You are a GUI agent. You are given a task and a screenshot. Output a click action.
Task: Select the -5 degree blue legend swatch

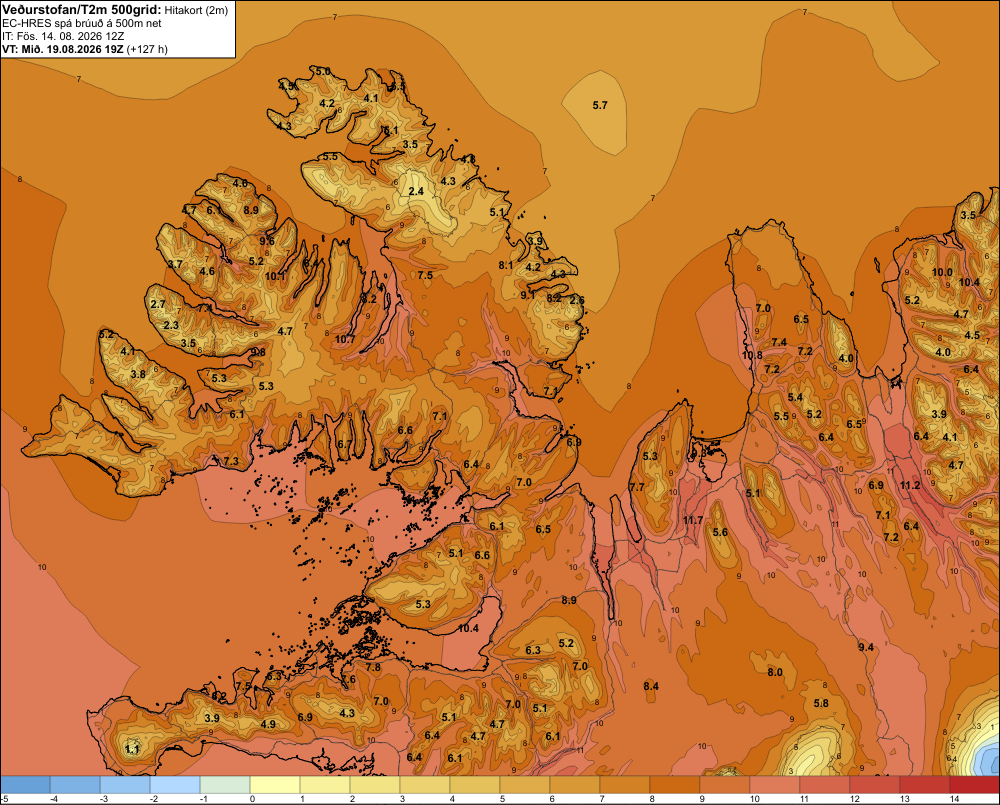25,784
